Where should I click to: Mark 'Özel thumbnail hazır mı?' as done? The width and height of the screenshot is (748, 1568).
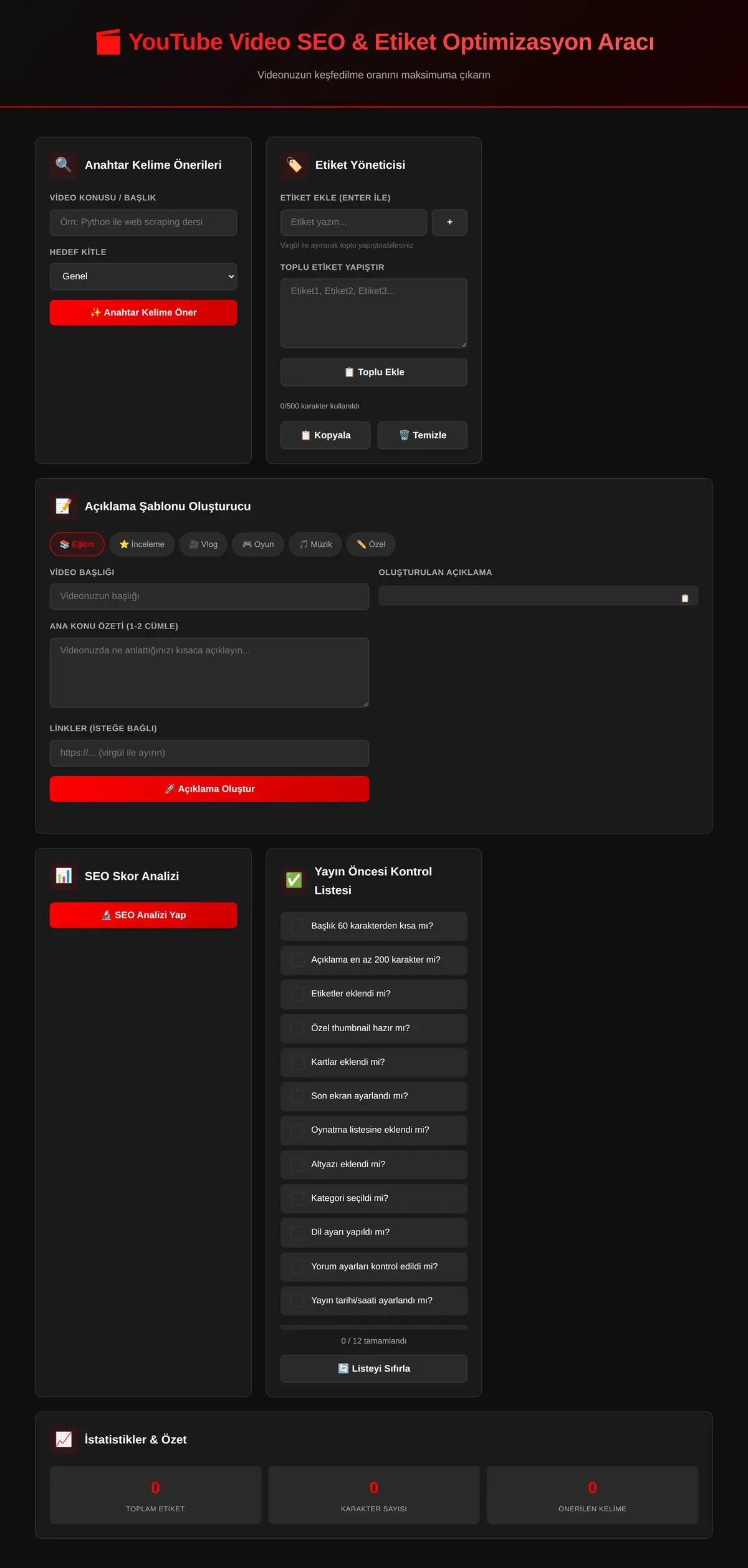[298, 1028]
